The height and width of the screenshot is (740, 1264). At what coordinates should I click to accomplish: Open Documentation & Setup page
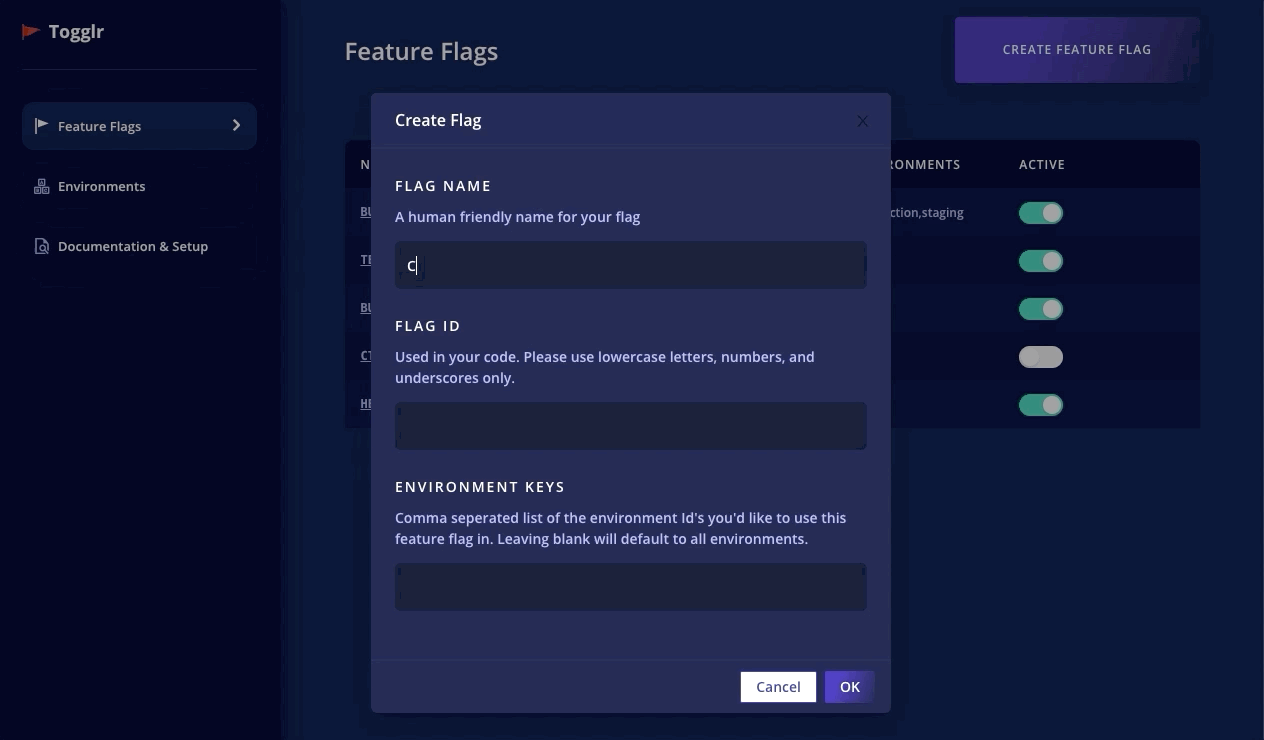pos(132,247)
